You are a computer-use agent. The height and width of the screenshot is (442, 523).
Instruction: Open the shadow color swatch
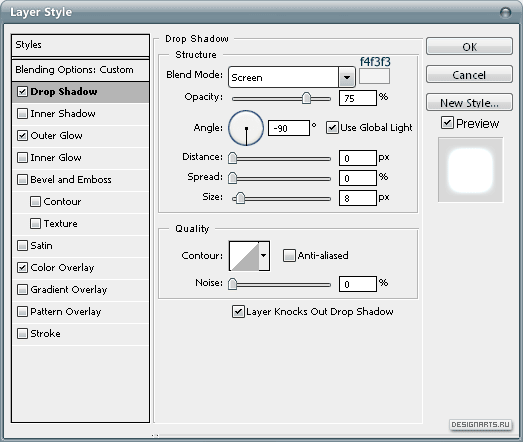pos(374,76)
